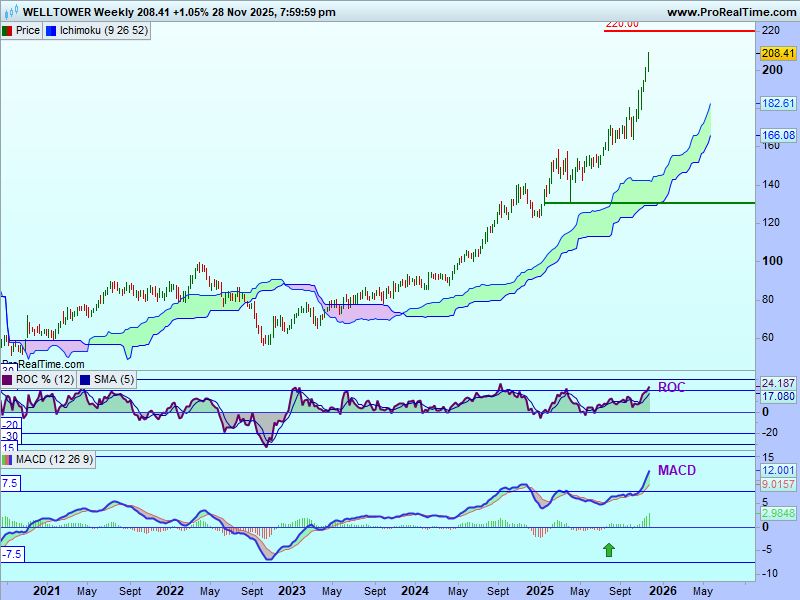Click the red-green Price legend swatch

click(x=7, y=31)
